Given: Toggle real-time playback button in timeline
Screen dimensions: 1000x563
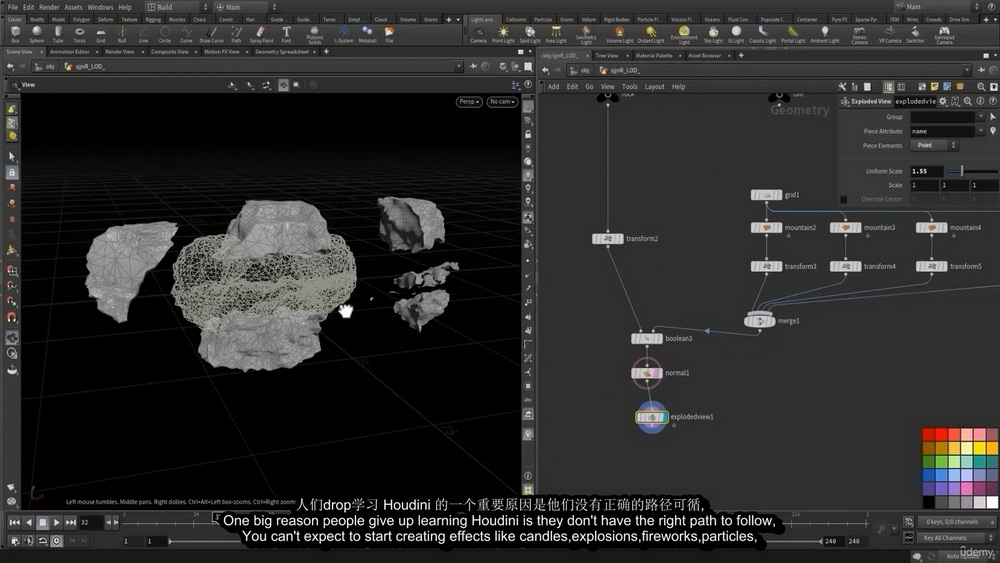Looking at the screenshot, I should [57, 541].
